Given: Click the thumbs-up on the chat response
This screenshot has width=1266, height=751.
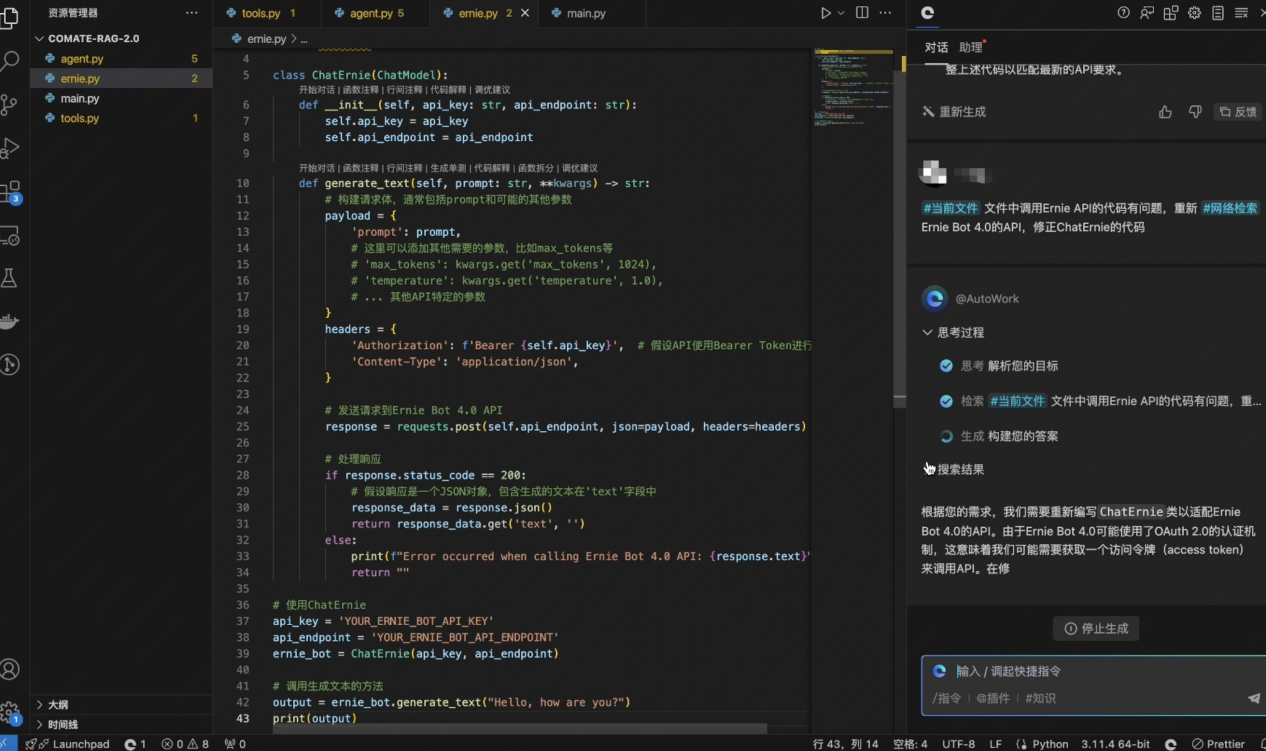Looking at the screenshot, I should coord(1165,112).
